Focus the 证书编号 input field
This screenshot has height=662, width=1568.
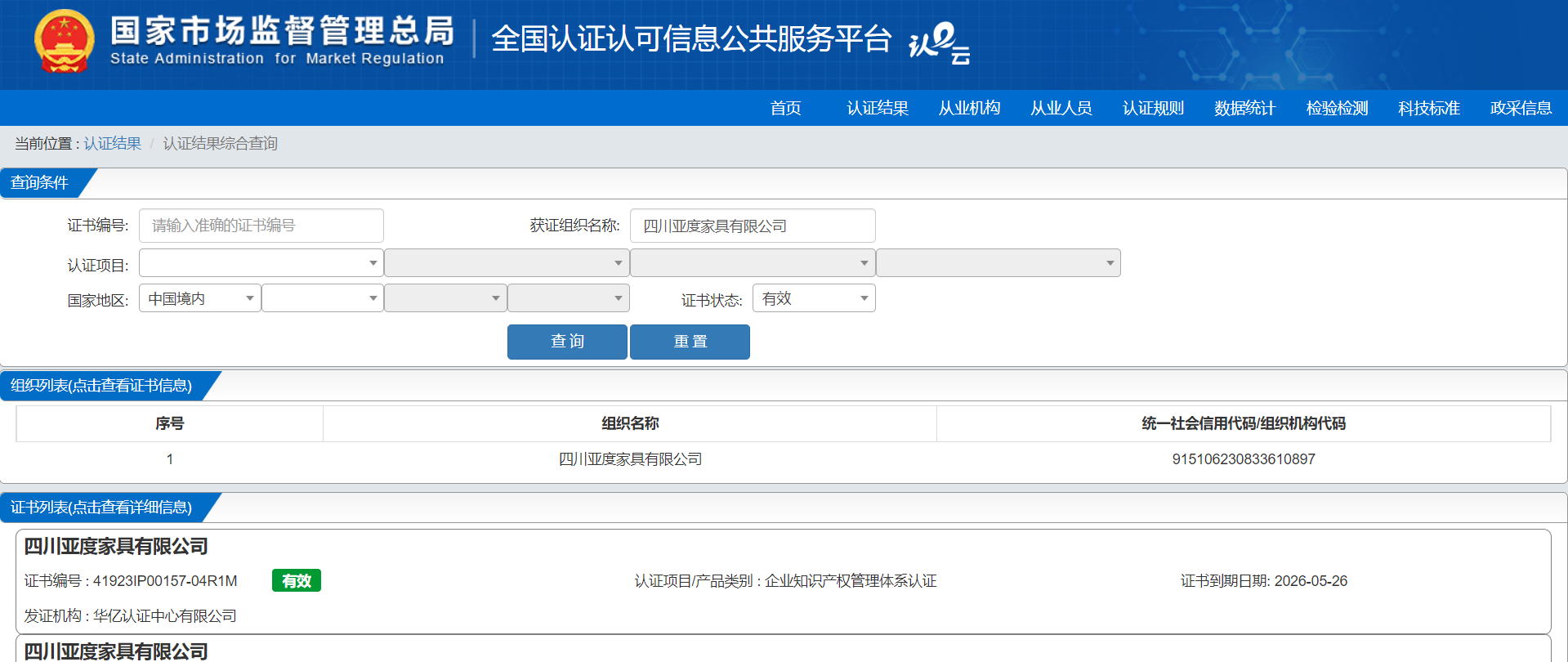[x=261, y=226]
